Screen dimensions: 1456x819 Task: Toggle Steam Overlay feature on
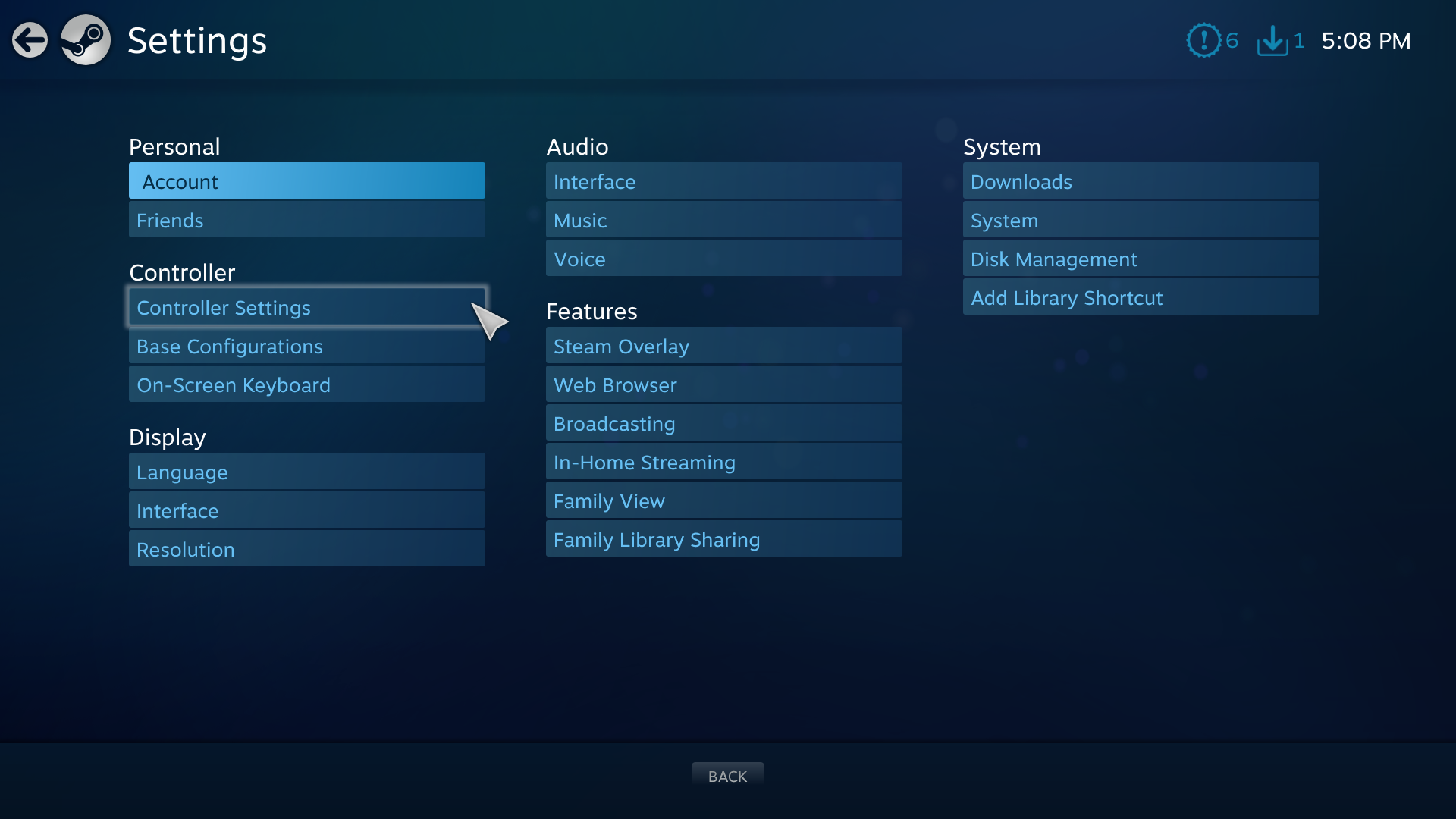click(x=621, y=346)
